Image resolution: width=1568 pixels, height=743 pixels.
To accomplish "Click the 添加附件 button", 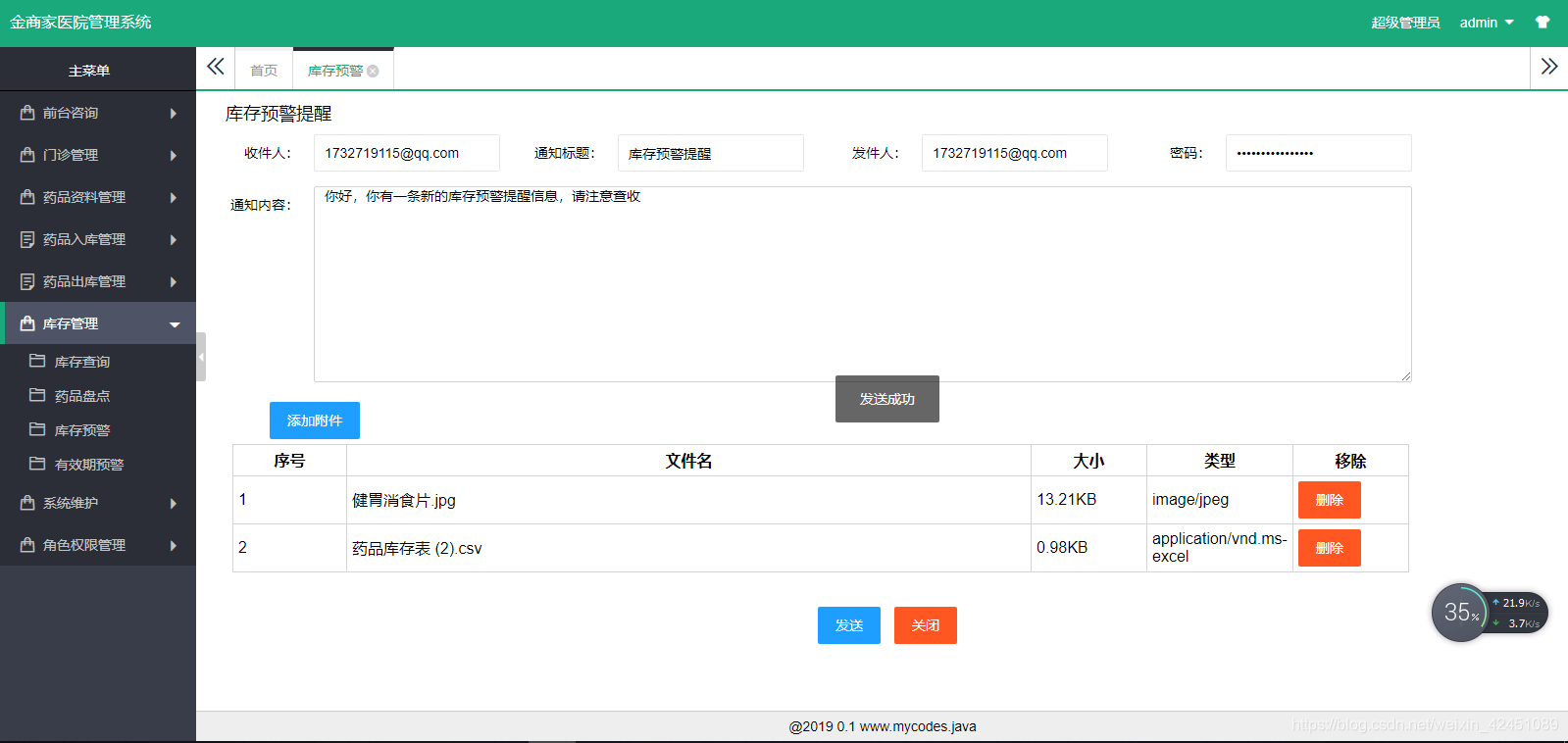I will point(315,421).
